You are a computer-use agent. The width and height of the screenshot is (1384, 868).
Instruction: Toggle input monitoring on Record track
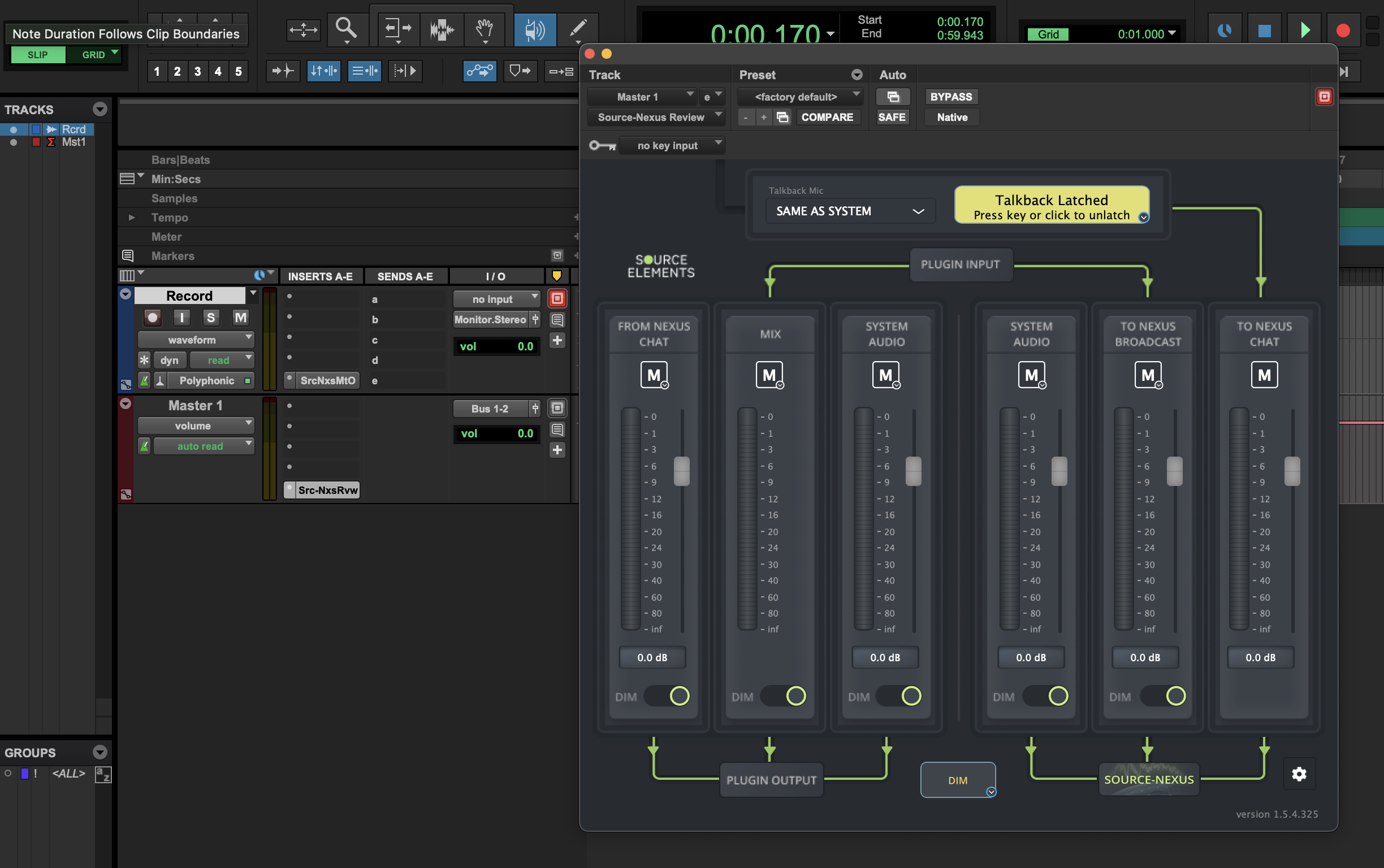point(181,318)
